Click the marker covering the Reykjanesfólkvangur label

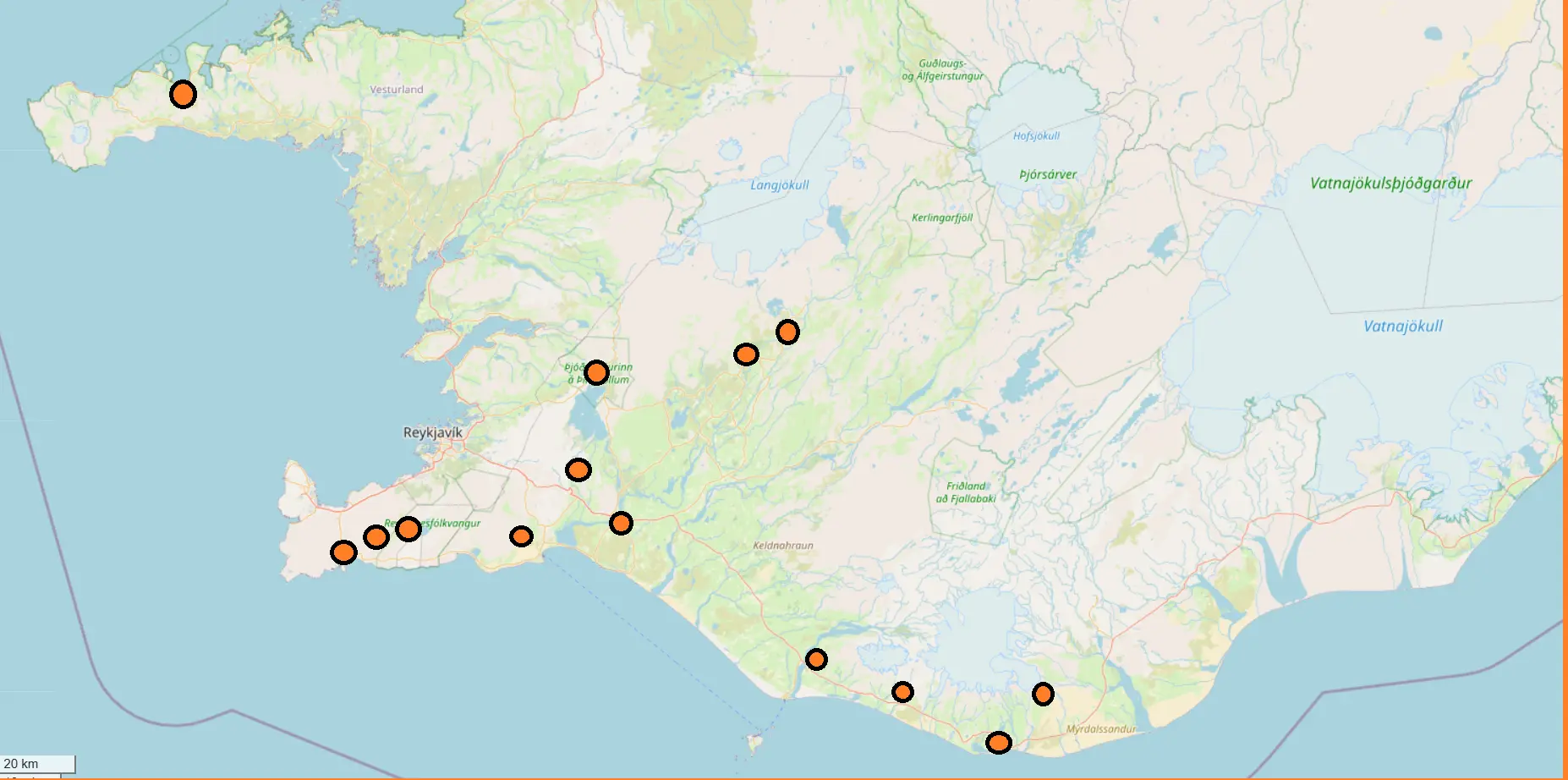click(408, 529)
